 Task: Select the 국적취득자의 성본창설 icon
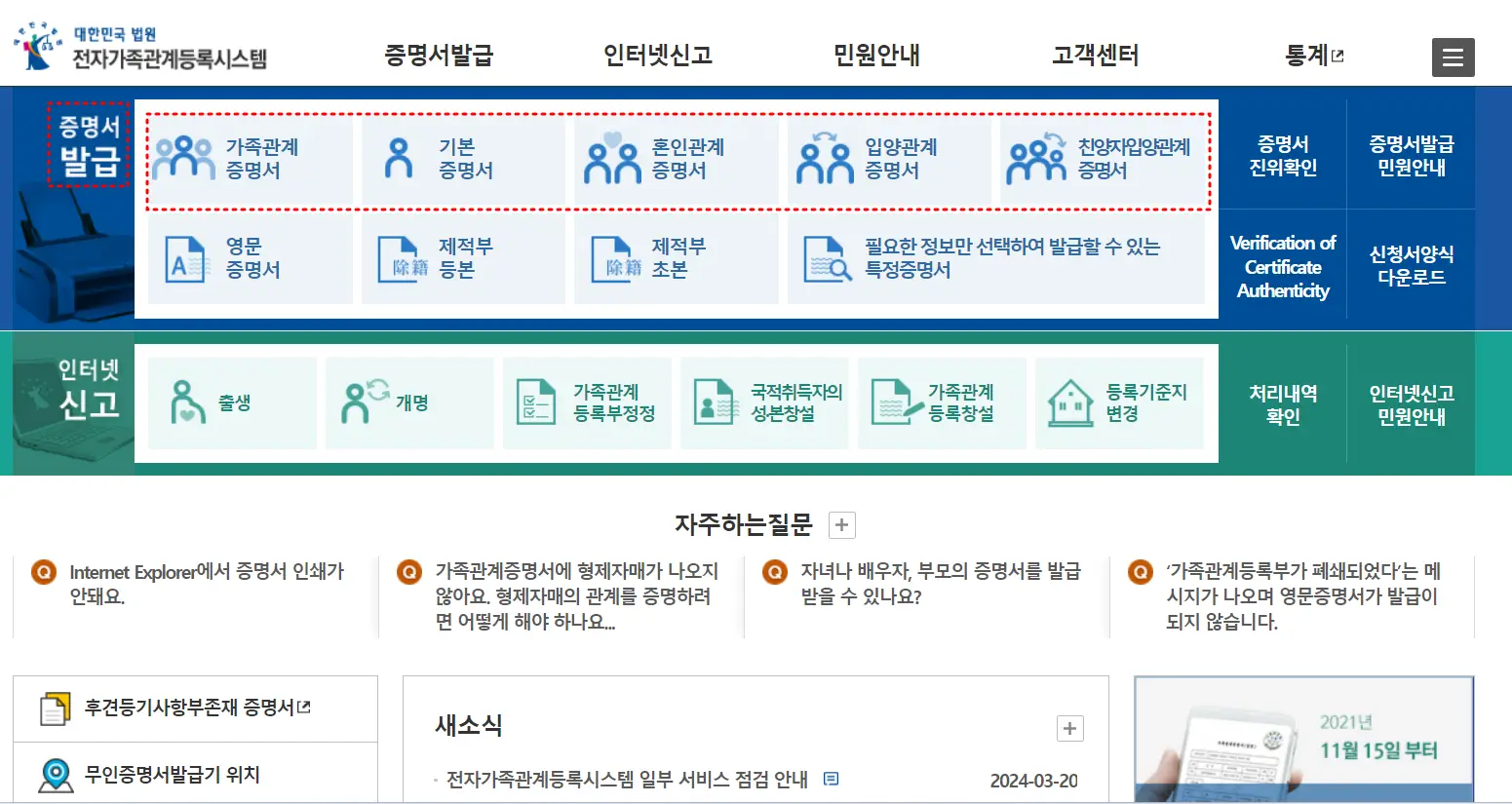click(x=764, y=402)
